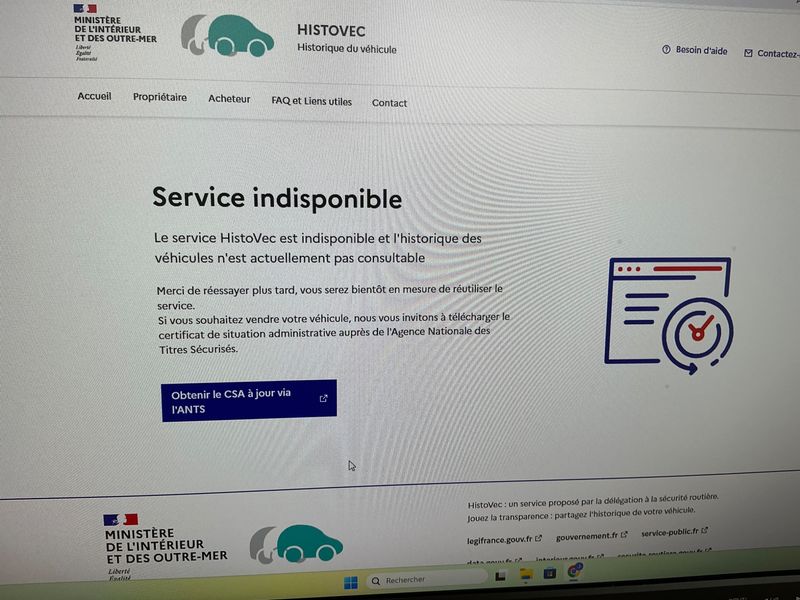Select 'FAQ et Liens utiles' in navigation
Image resolution: width=800 pixels, height=600 pixels.
(x=311, y=101)
